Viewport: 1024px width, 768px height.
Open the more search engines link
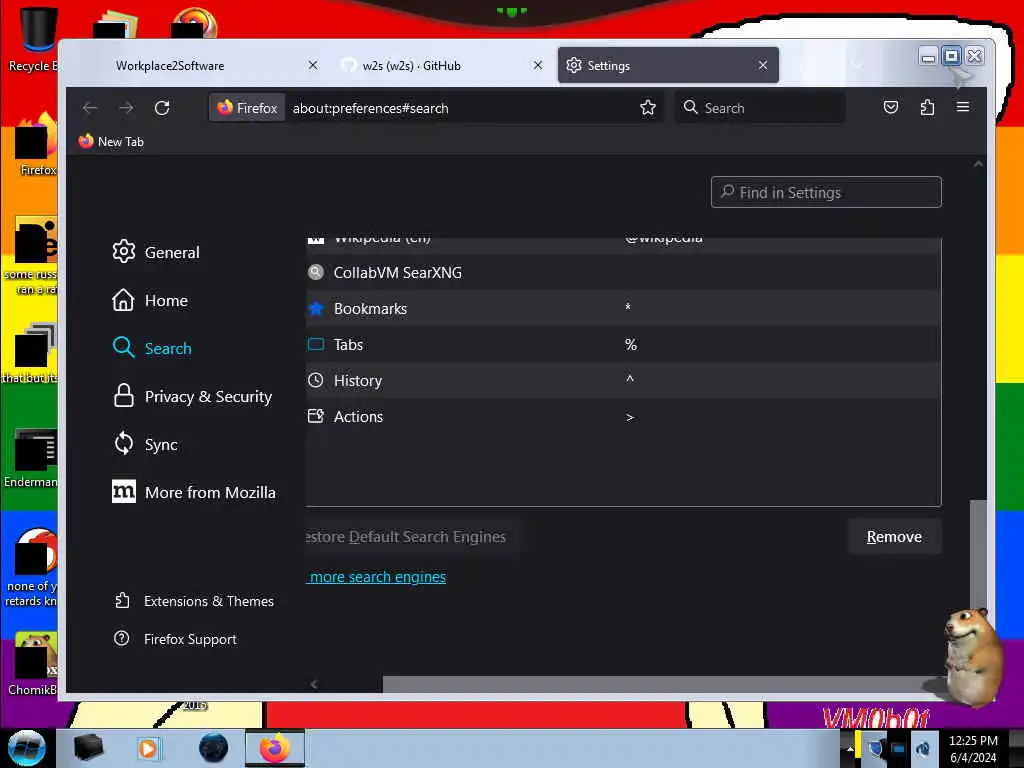click(x=377, y=577)
